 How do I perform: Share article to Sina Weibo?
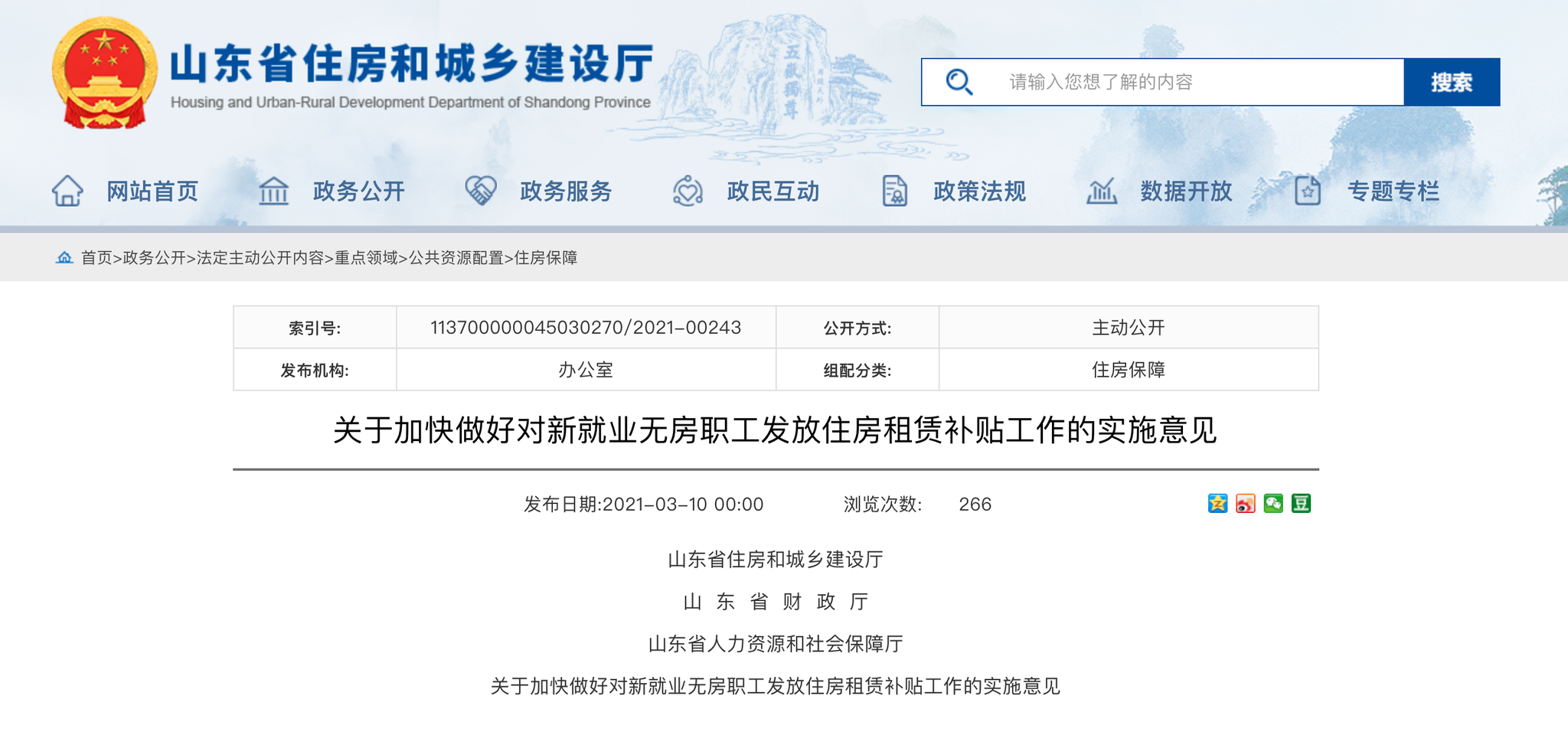coord(1246,504)
